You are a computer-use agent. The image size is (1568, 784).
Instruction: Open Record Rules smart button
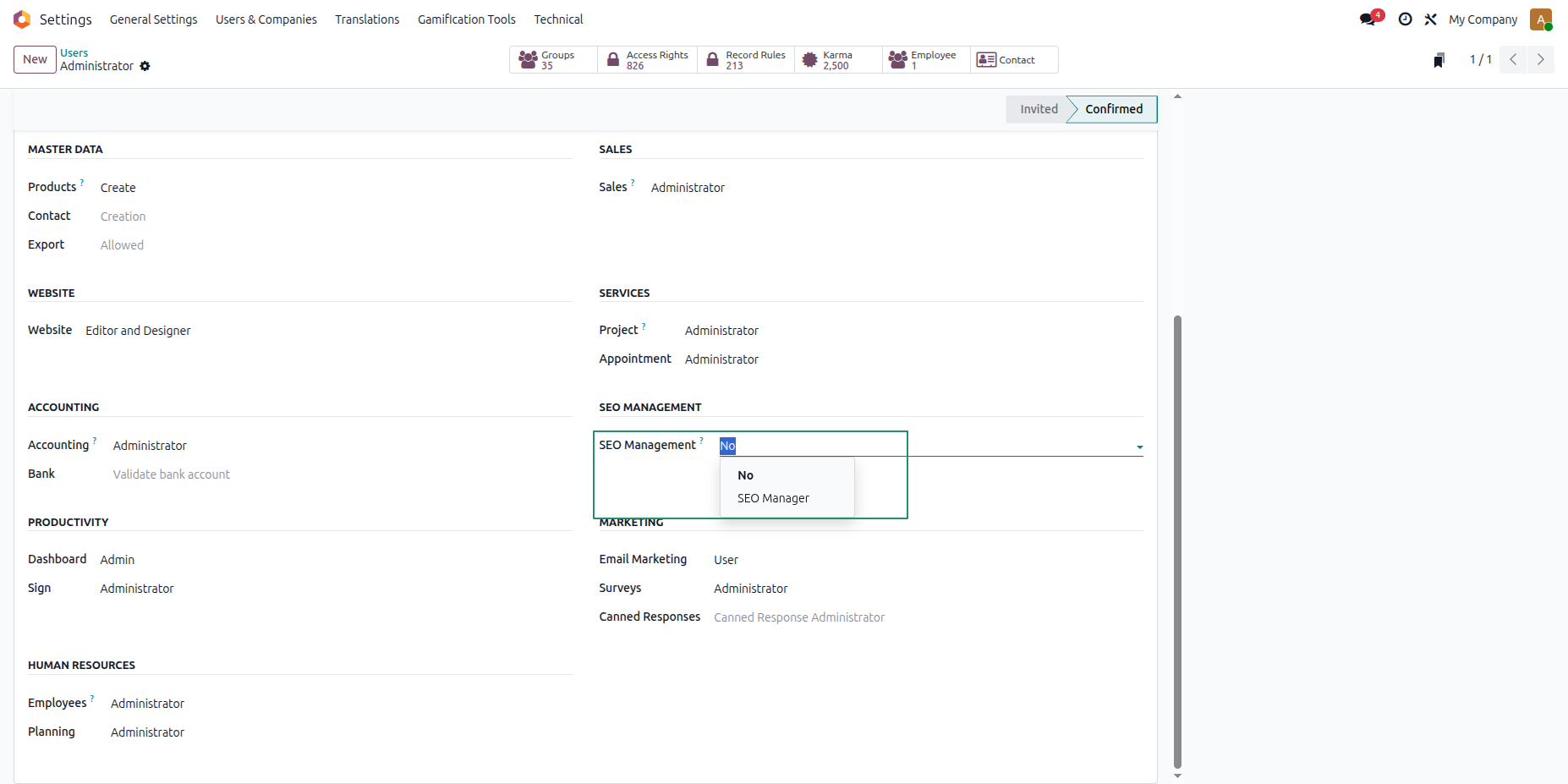746,60
